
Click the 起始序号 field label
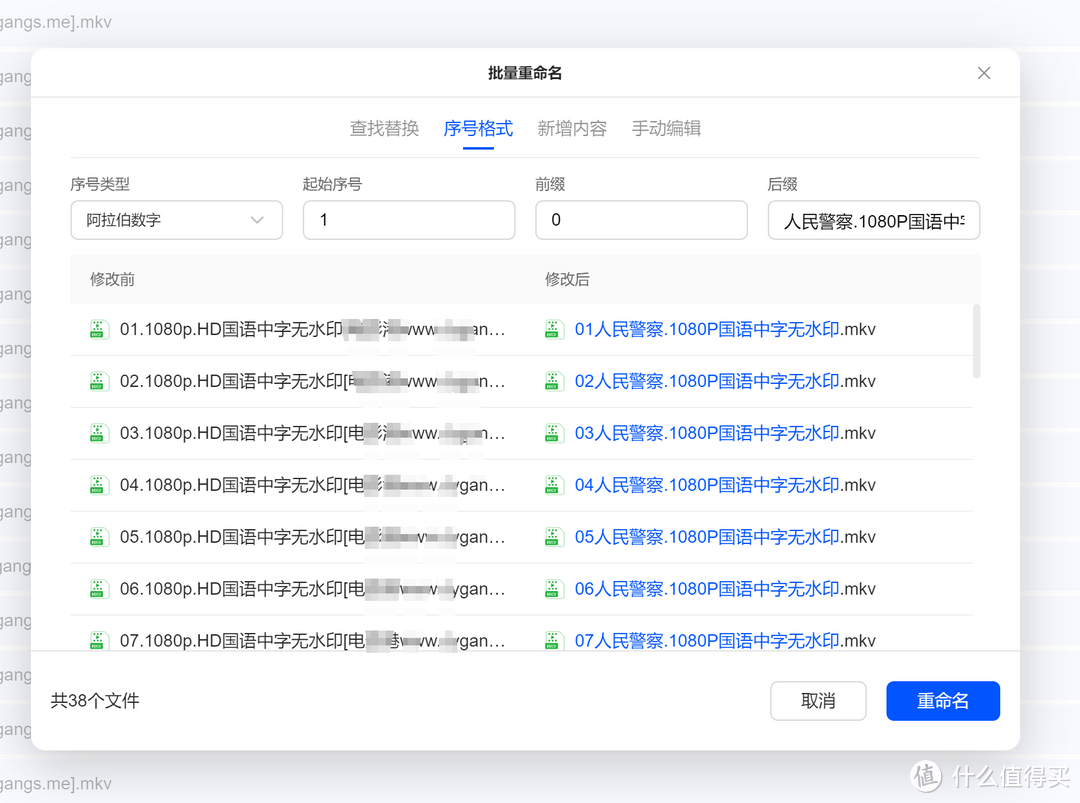332,184
